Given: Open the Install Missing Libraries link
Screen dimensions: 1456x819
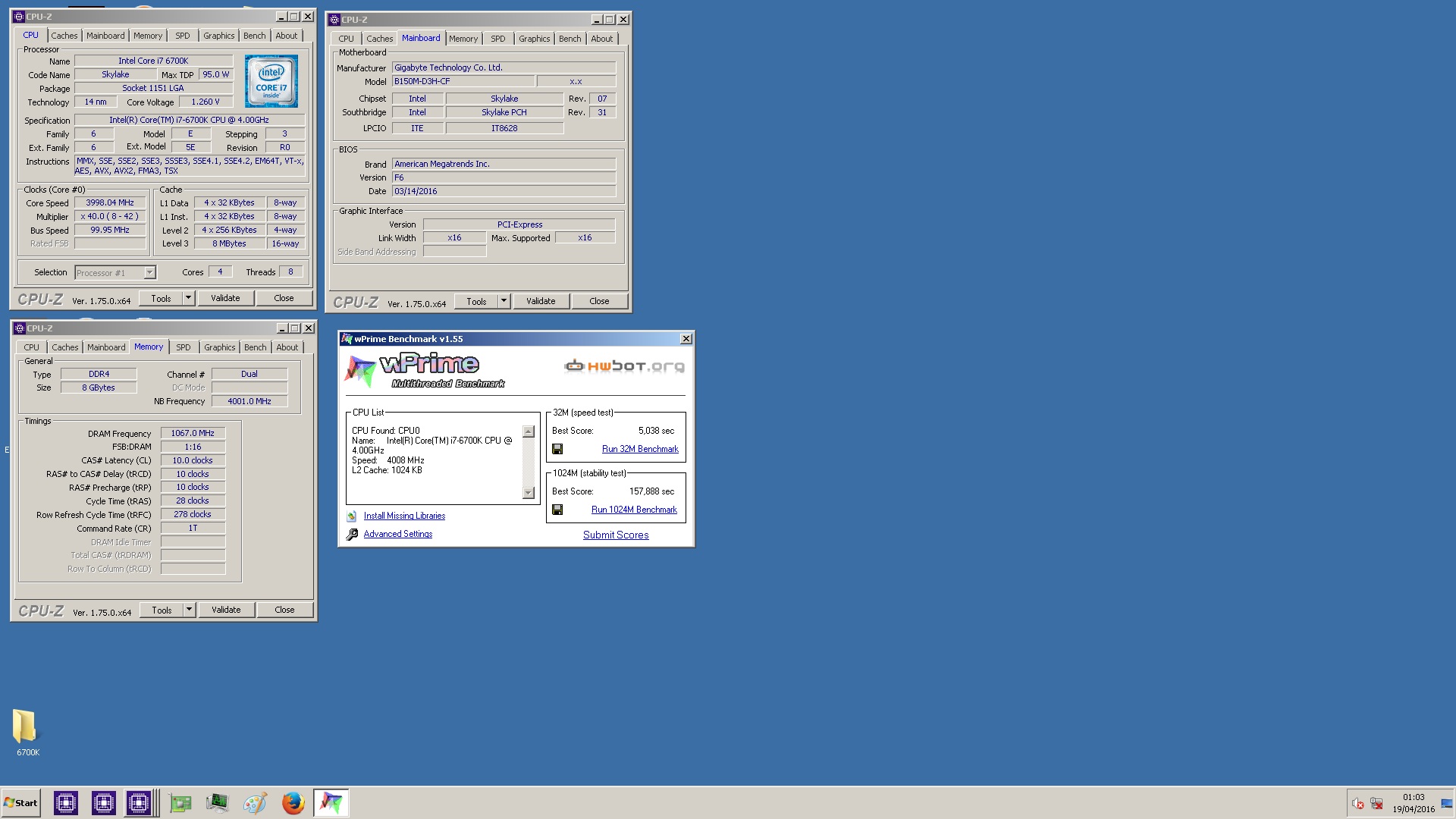Looking at the screenshot, I should click(404, 516).
